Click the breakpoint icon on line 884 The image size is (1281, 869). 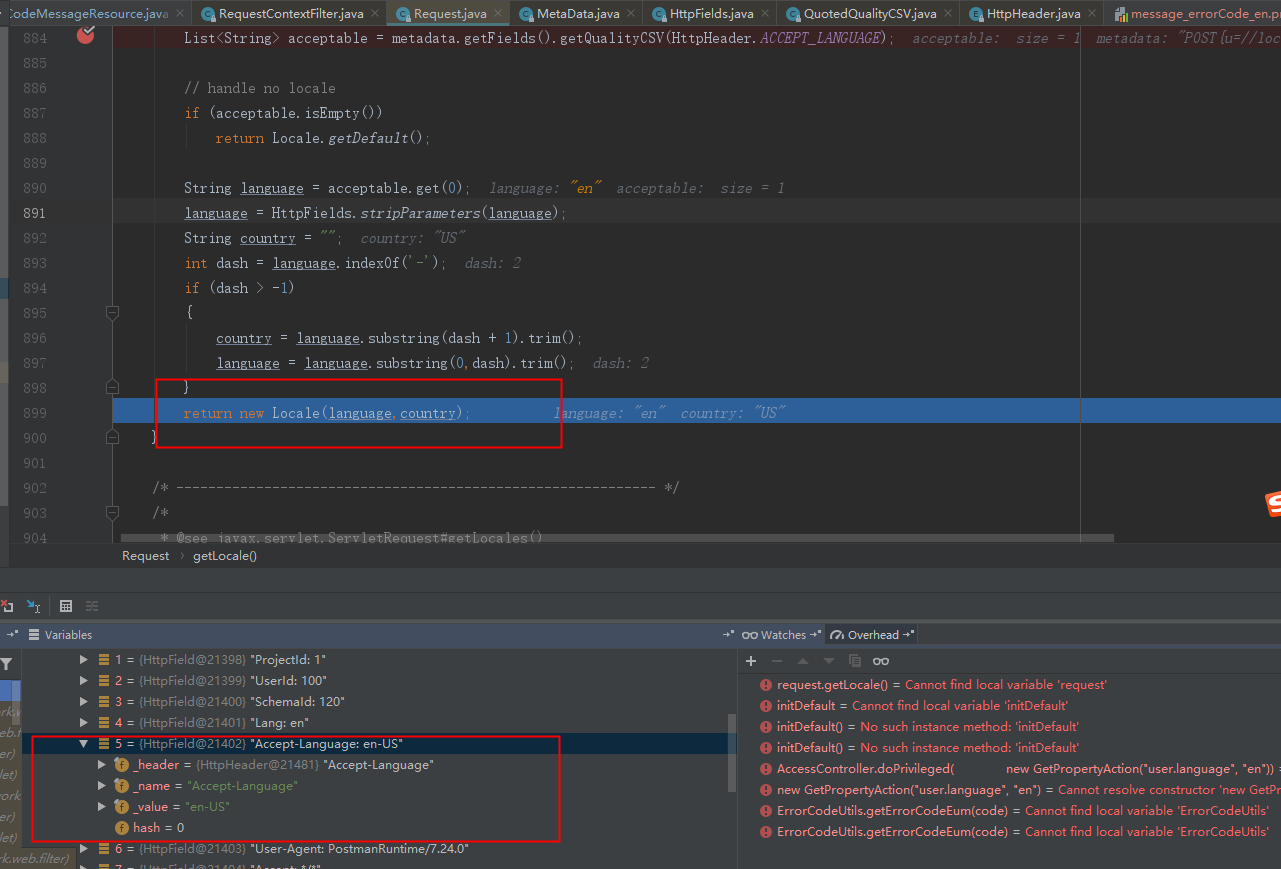[86, 35]
